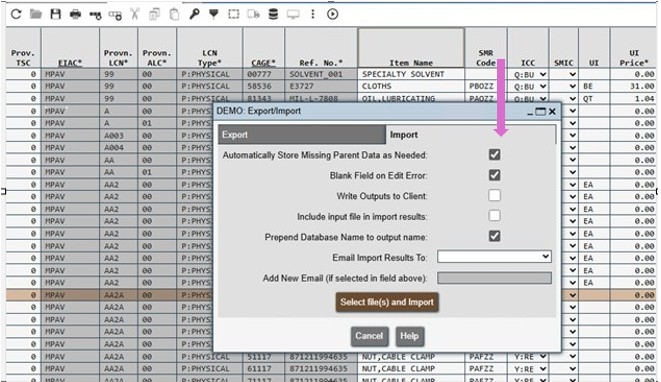Click the Filter funnel icon
Screen dimensions: 661x382
coord(214,14)
